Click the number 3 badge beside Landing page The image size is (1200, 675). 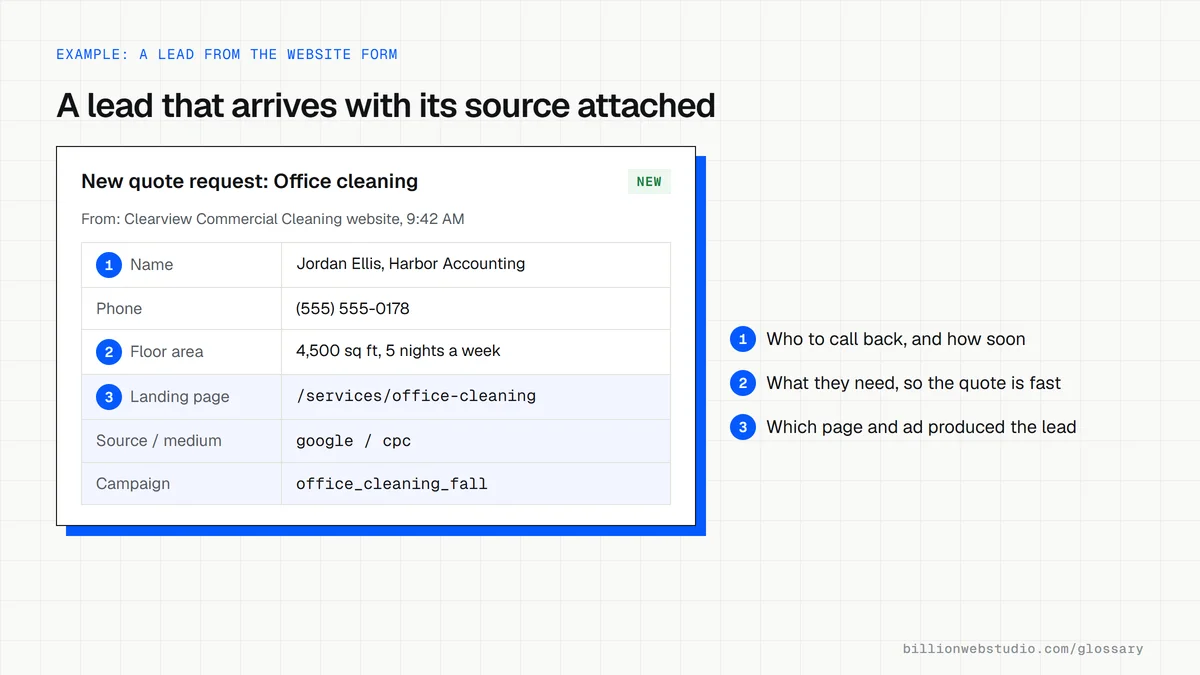tap(109, 397)
